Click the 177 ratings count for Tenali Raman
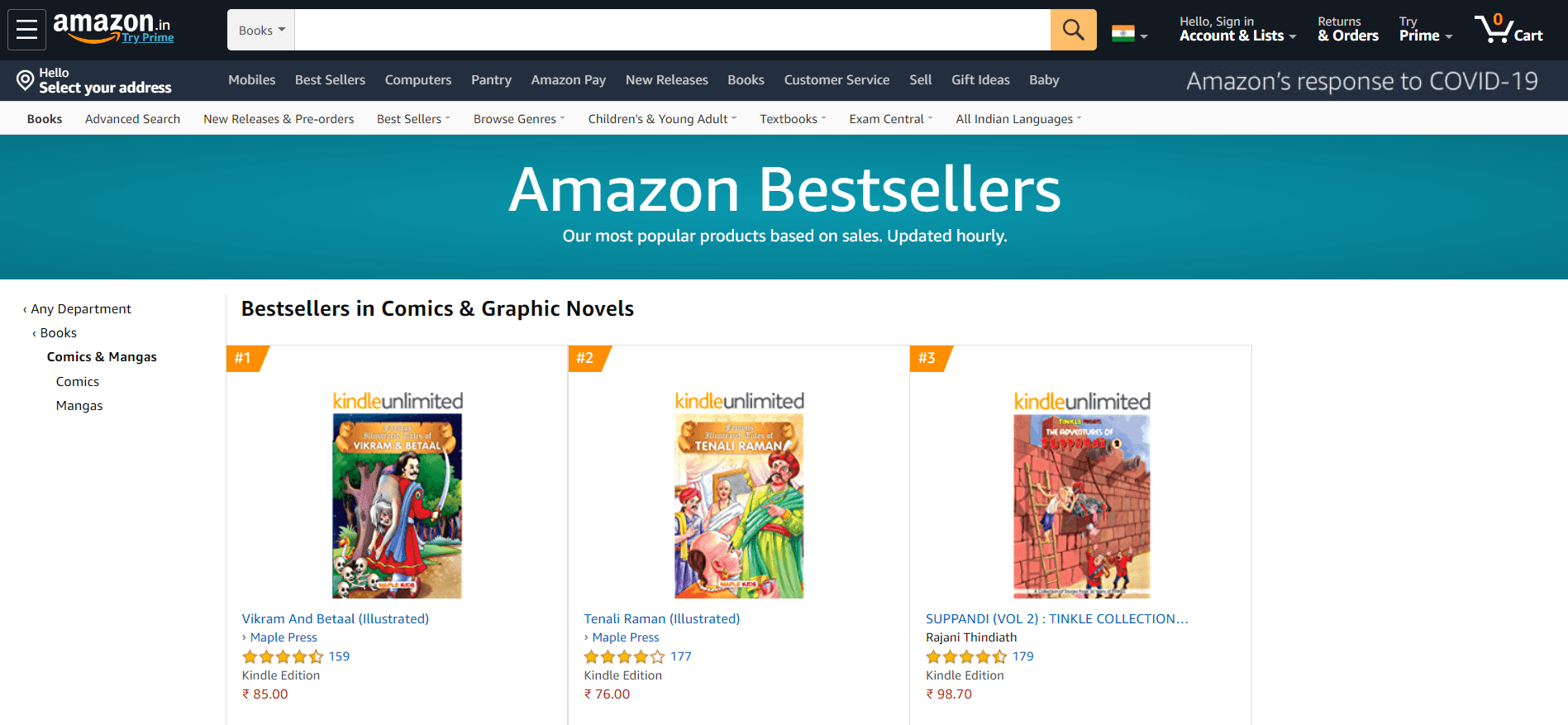Image resolution: width=1568 pixels, height=725 pixels. click(680, 656)
